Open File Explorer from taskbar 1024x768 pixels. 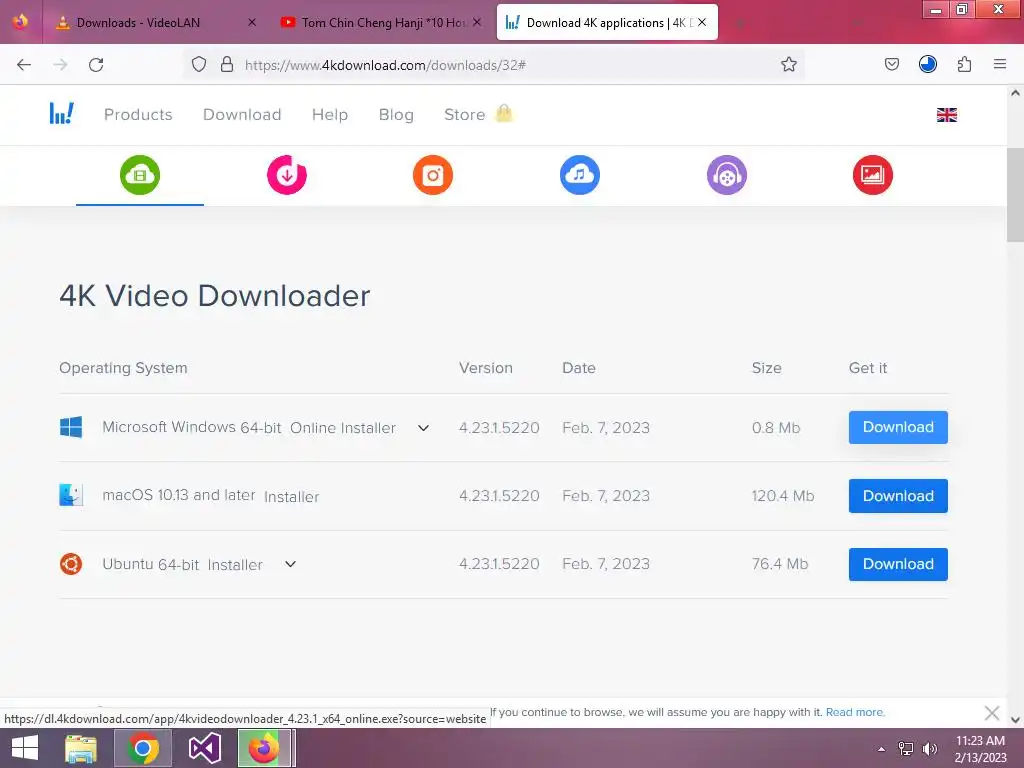pyautogui.click(x=81, y=748)
